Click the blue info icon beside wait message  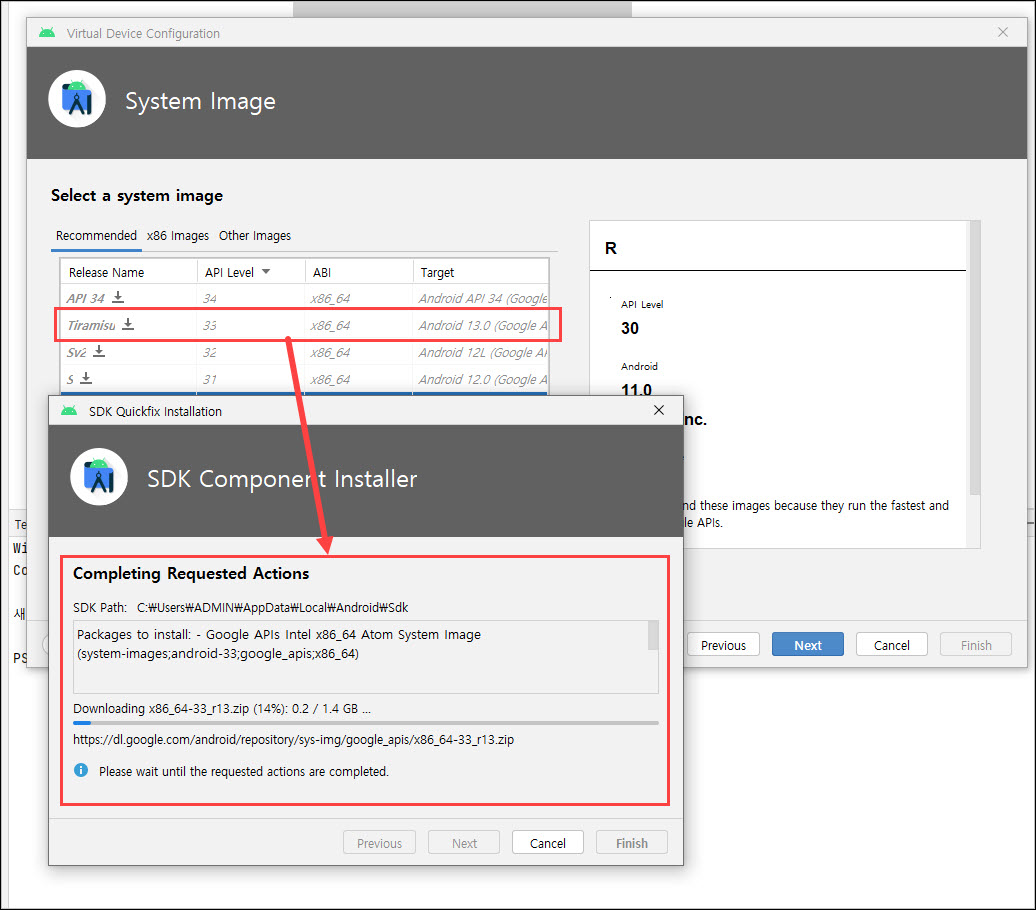tap(81, 770)
